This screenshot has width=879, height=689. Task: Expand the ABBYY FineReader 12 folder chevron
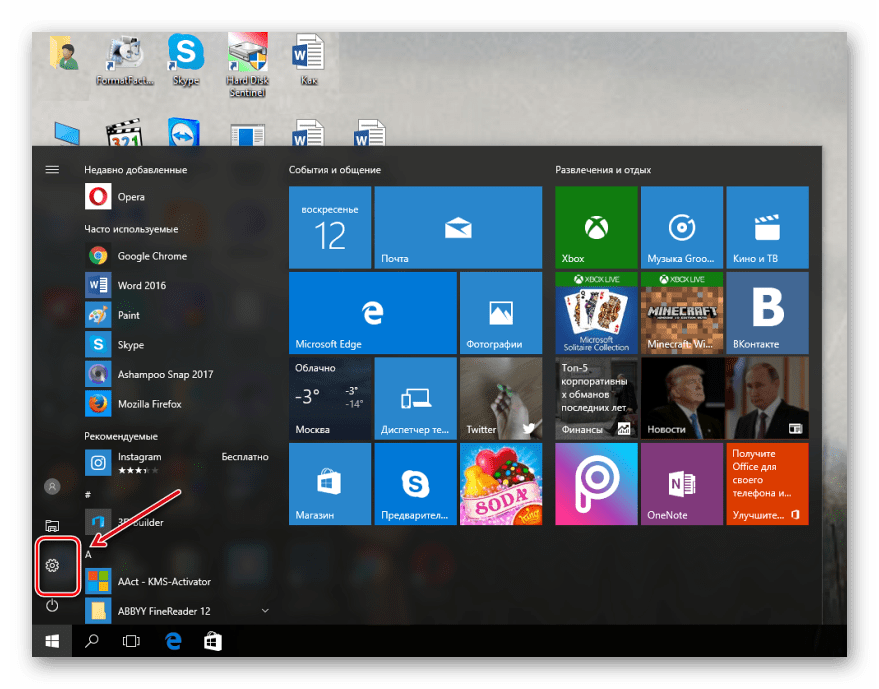point(265,610)
